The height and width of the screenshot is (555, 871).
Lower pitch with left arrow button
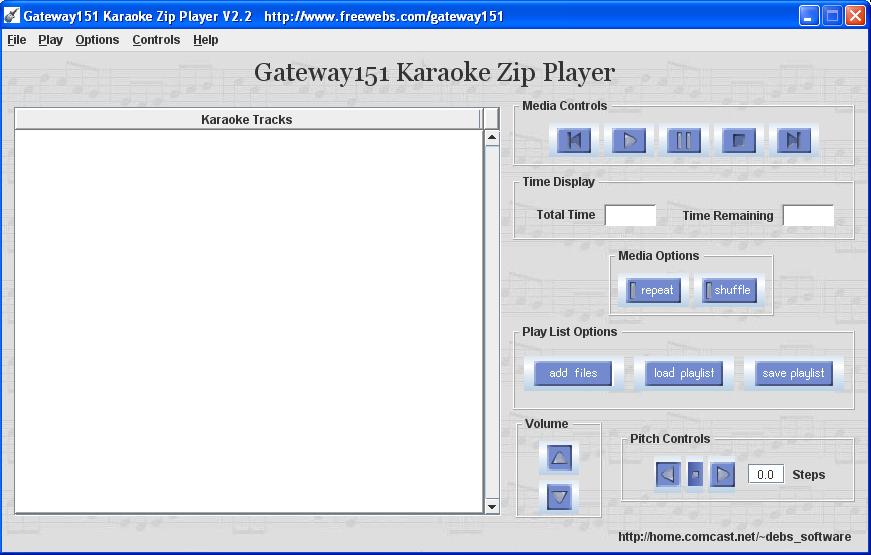point(668,474)
